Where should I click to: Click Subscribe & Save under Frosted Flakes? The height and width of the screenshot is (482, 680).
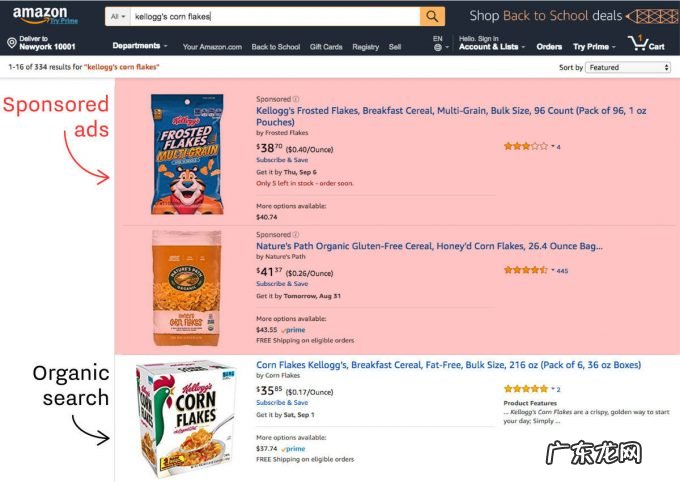tap(282, 160)
